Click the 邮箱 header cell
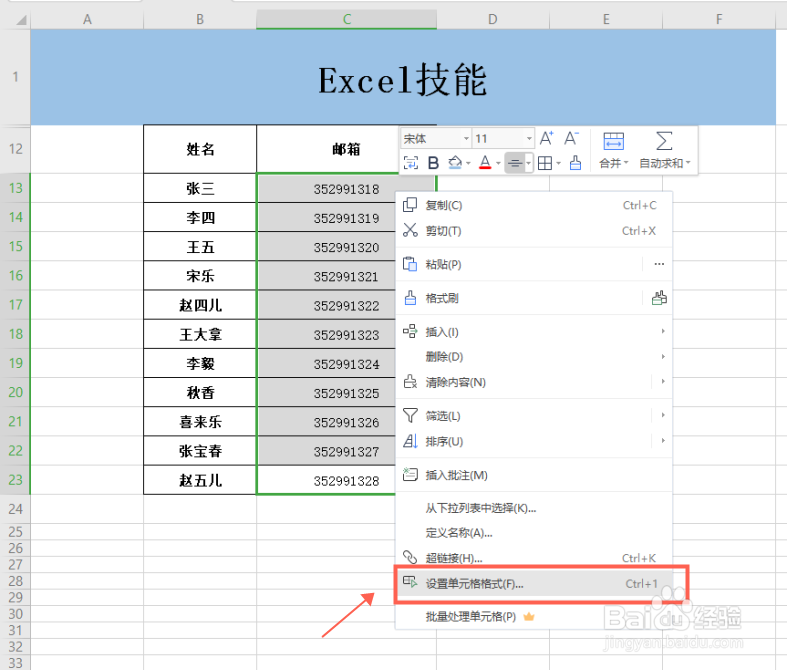This screenshot has height=670, width=787. click(x=346, y=149)
